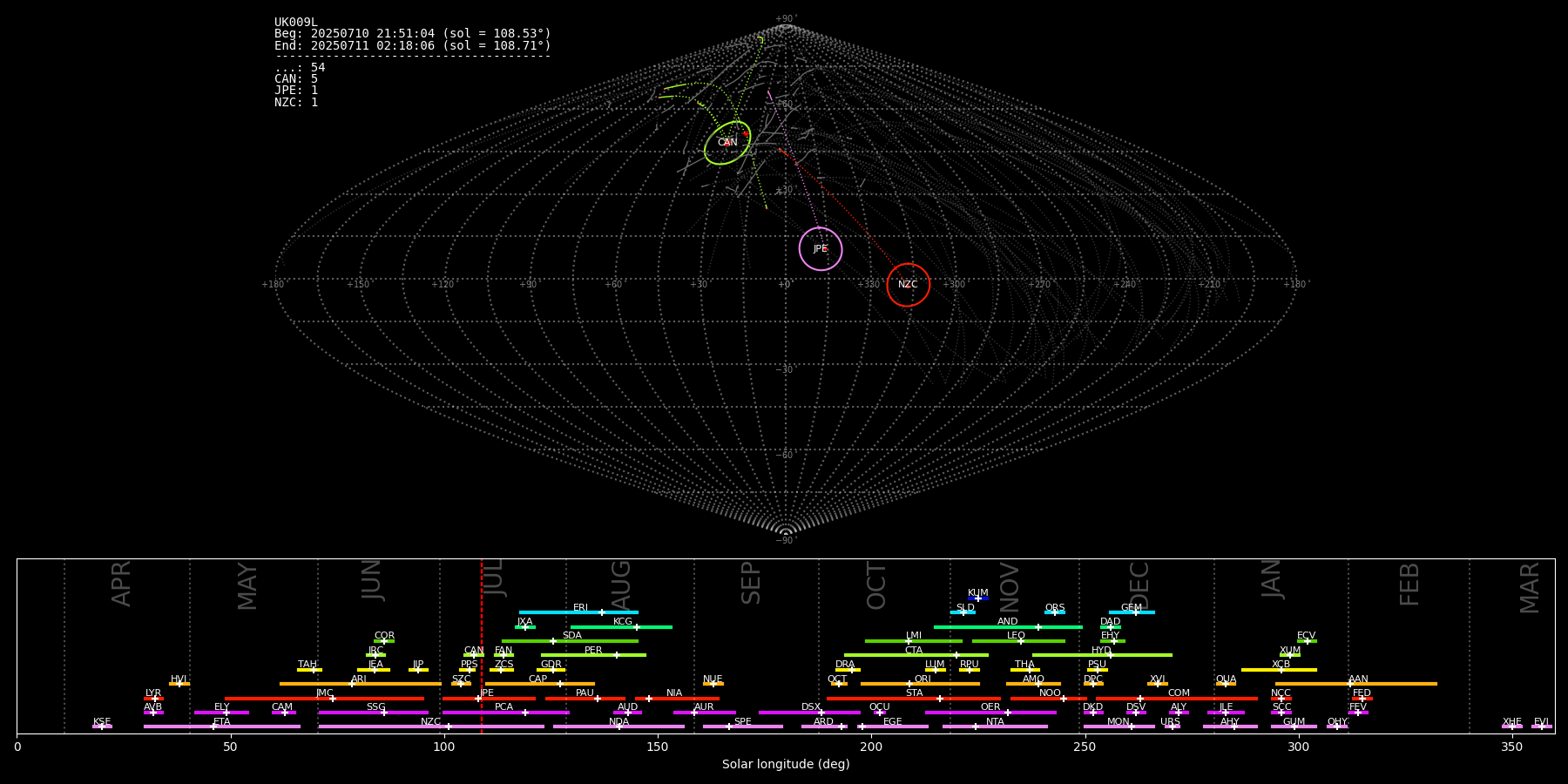Click the 'End: 20250711 02:18:06' header line
The image size is (1568, 784).
(x=413, y=45)
